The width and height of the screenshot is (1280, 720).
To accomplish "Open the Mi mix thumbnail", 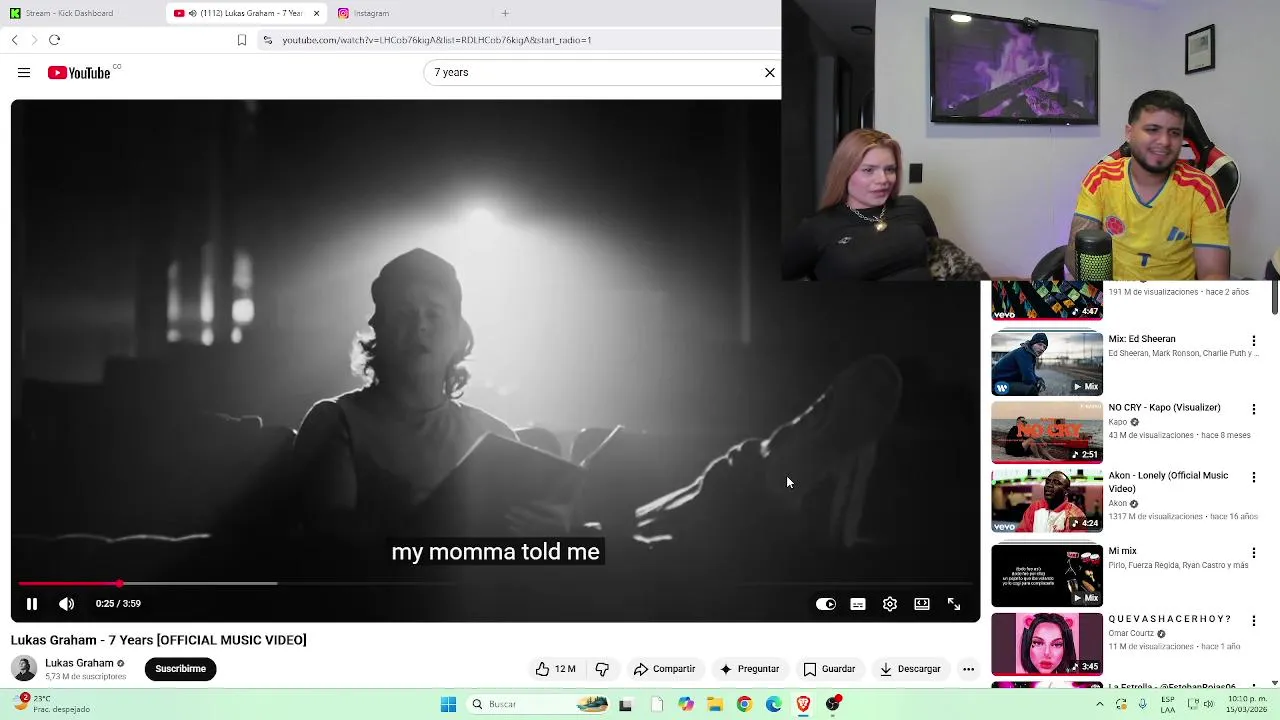I will pos(1047,575).
